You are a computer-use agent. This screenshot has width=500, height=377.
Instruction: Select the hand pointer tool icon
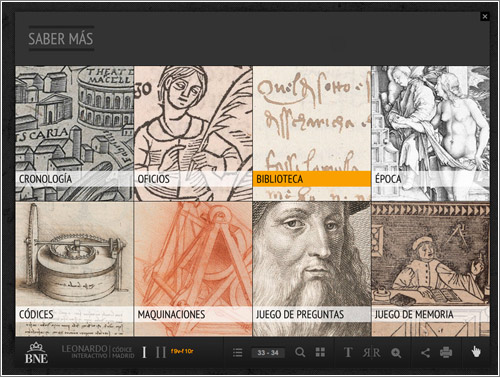click(x=476, y=352)
